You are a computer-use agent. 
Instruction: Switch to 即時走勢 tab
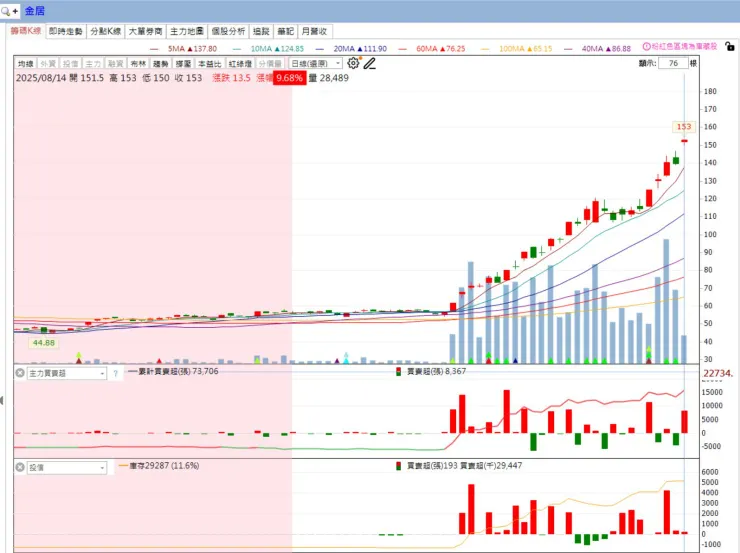(66, 31)
